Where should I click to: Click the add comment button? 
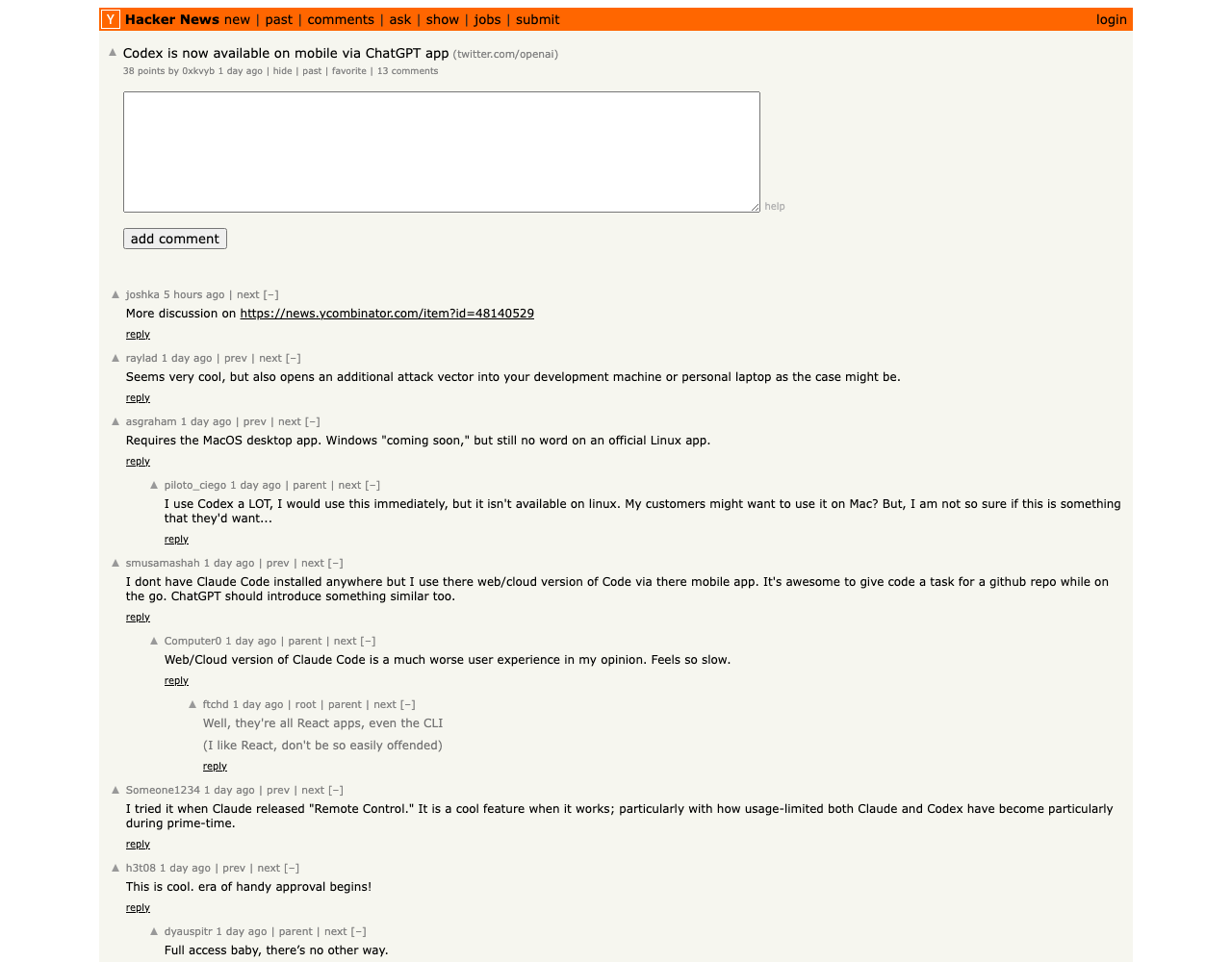pos(175,239)
